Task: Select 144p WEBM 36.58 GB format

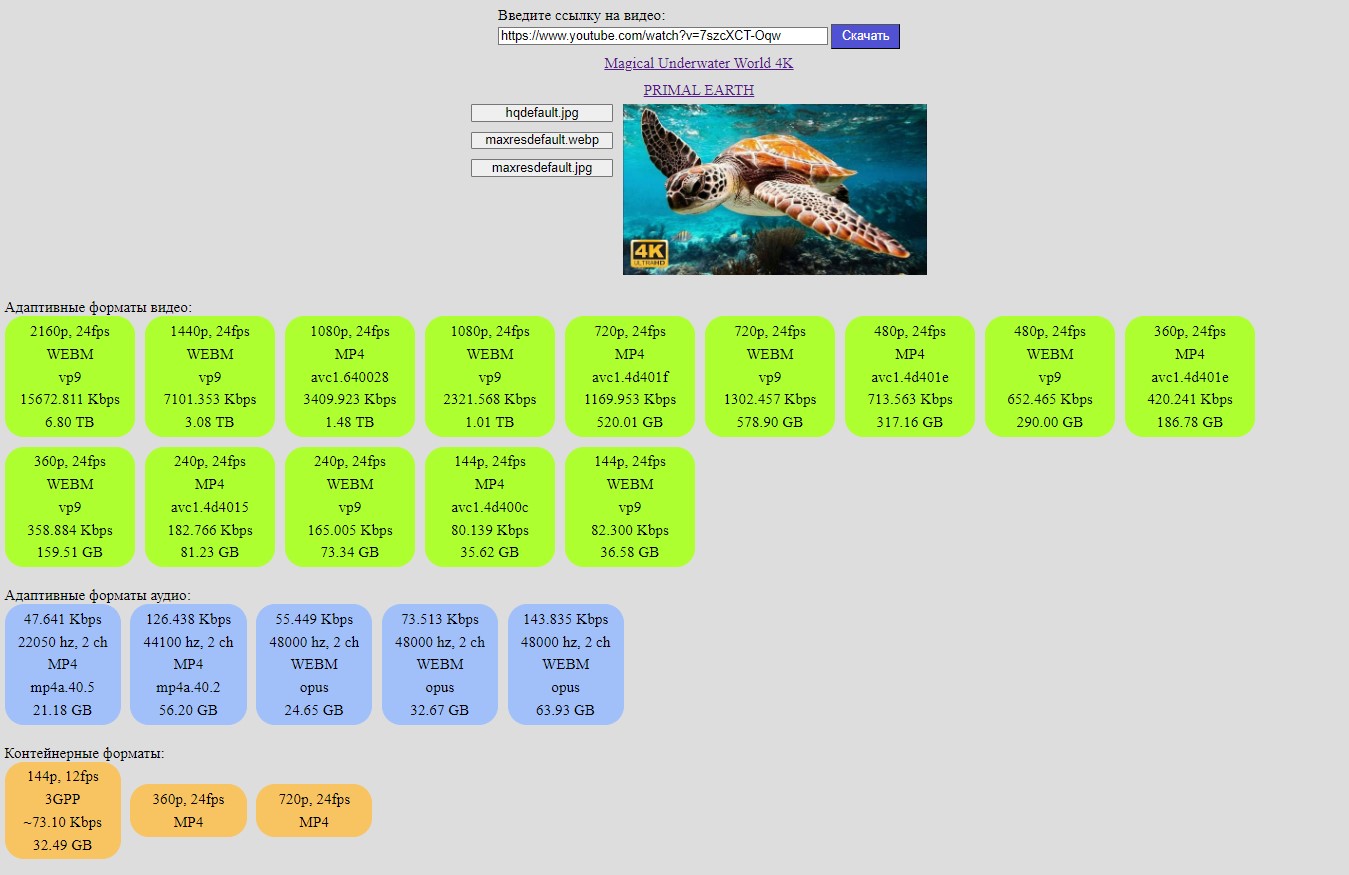Action: (x=630, y=507)
